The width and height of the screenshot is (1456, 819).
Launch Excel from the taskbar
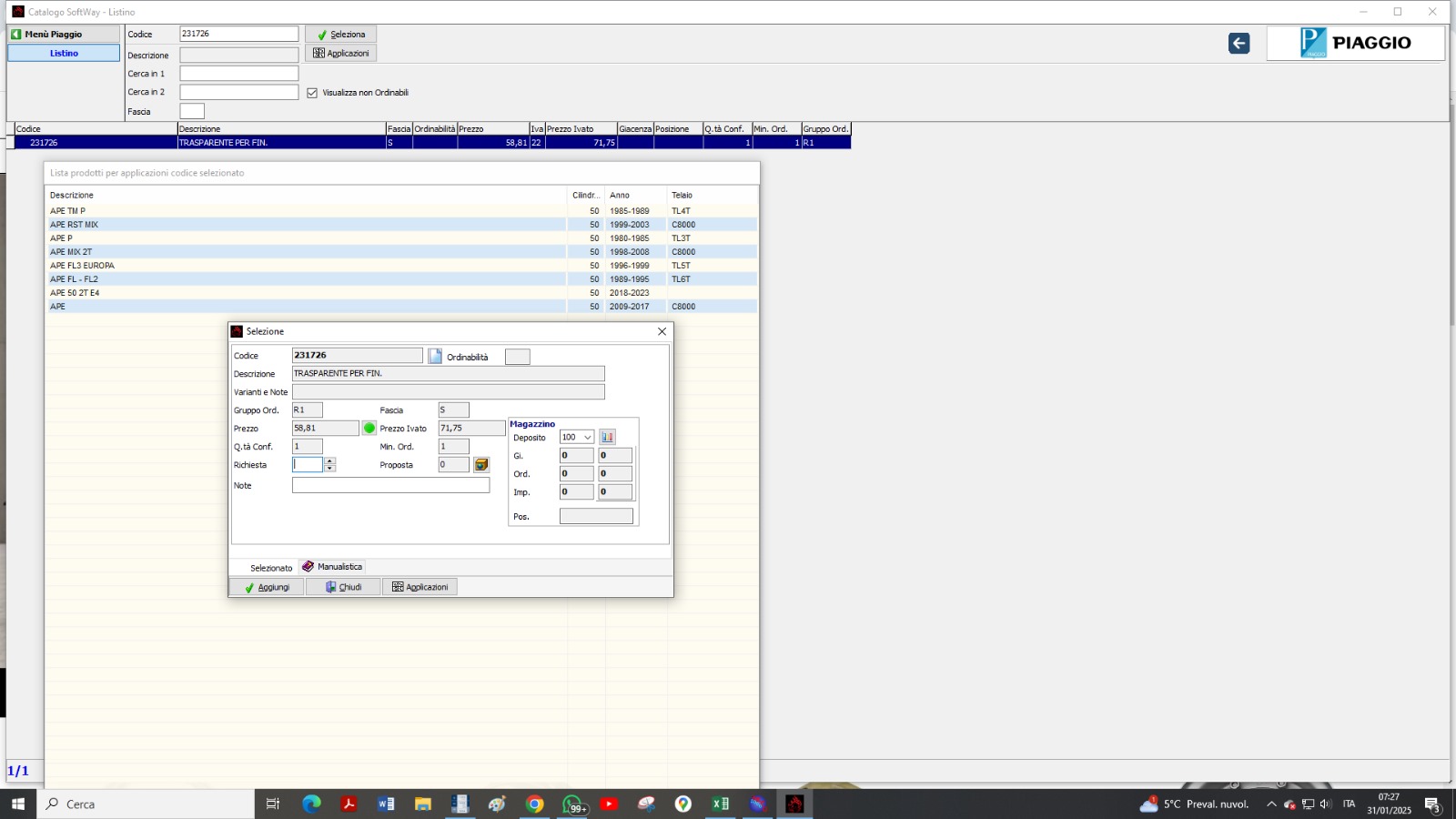pos(720,804)
